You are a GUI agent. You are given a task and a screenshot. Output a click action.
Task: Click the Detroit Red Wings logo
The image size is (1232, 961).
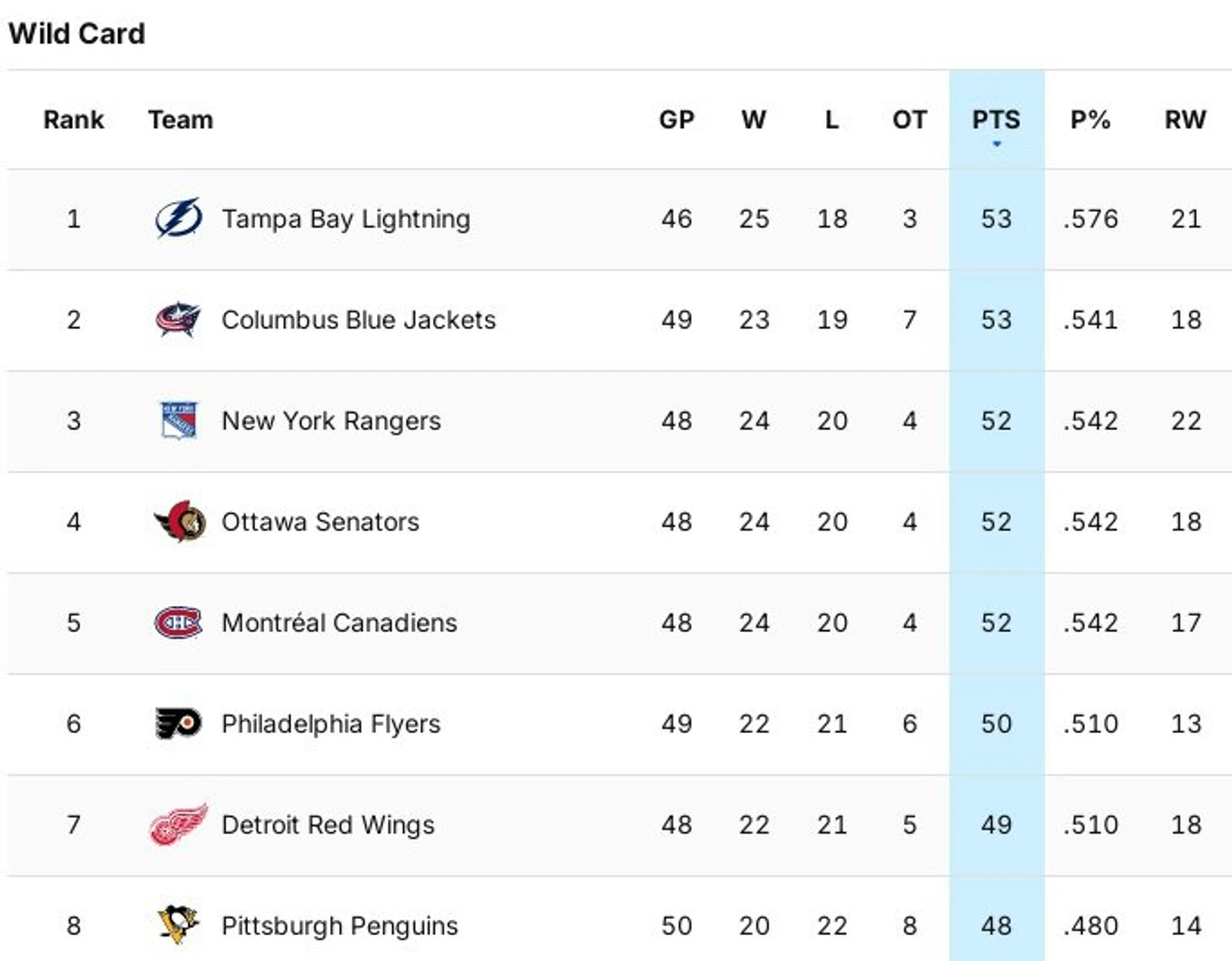(178, 824)
